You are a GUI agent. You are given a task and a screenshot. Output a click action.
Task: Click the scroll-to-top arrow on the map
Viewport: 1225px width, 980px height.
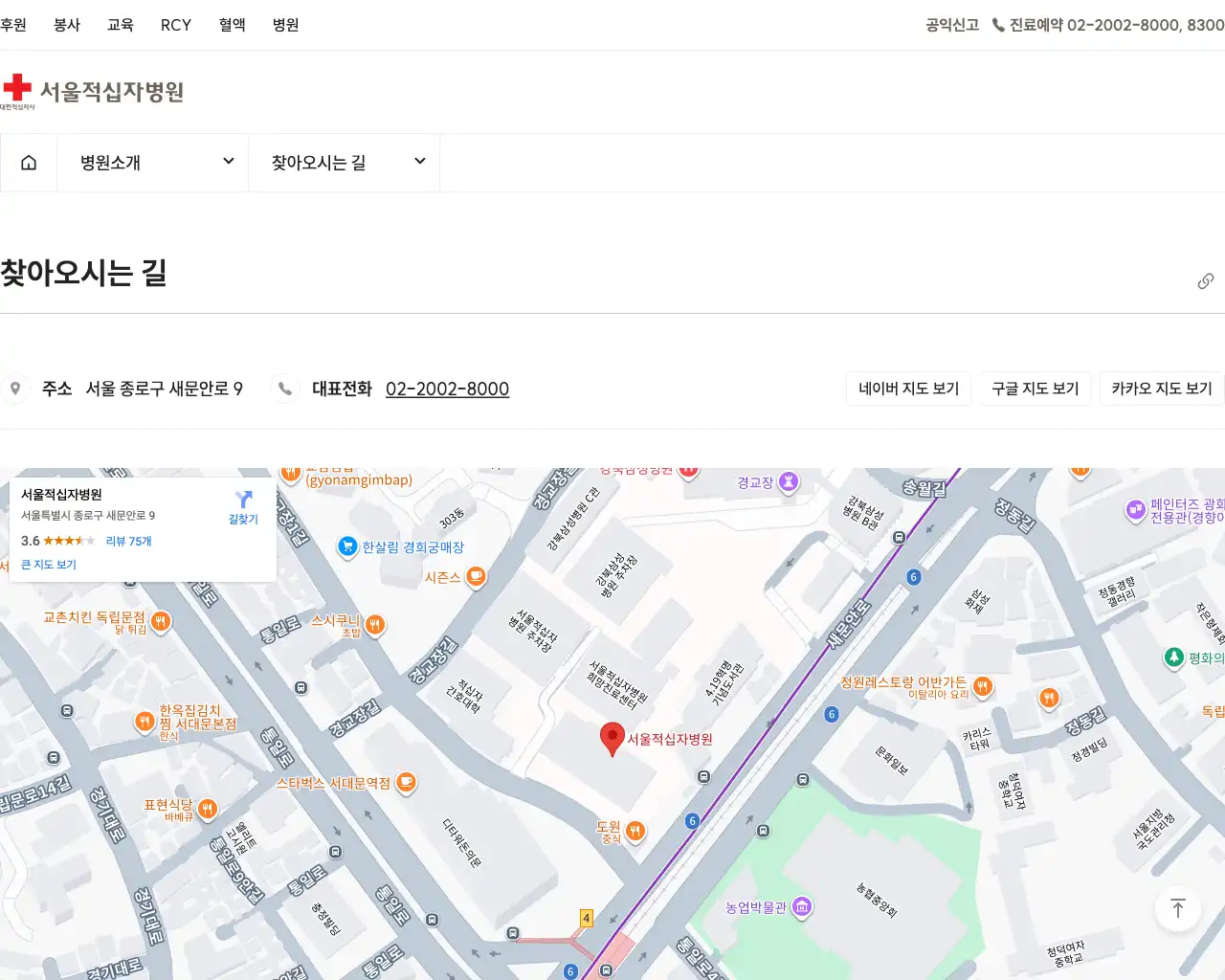tap(1177, 908)
